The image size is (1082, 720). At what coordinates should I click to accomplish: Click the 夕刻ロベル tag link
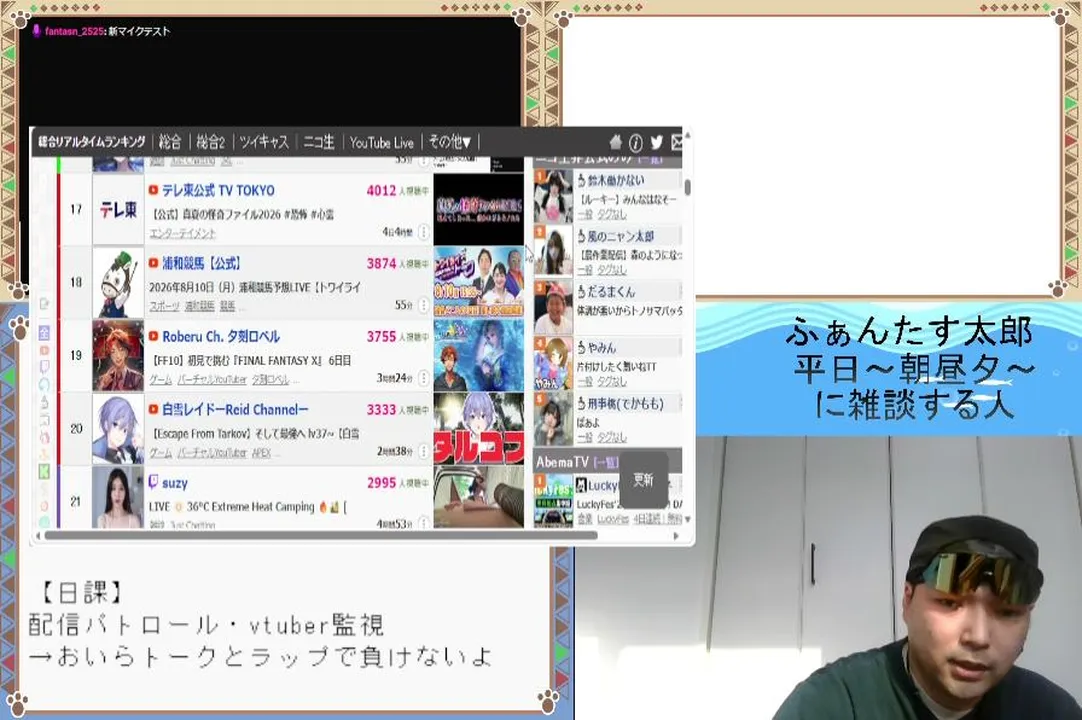coord(270,380)
